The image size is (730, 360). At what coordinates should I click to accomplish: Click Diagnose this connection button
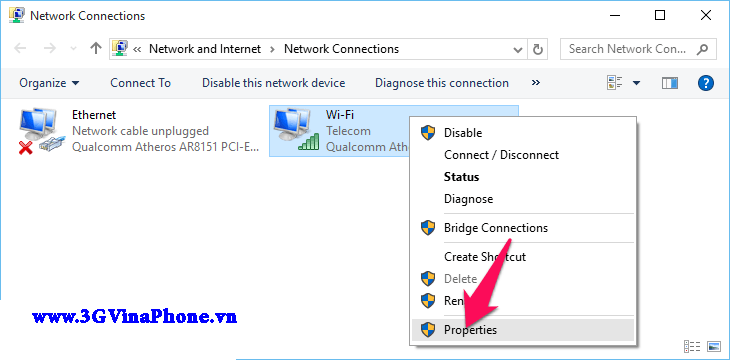(442, 83)
